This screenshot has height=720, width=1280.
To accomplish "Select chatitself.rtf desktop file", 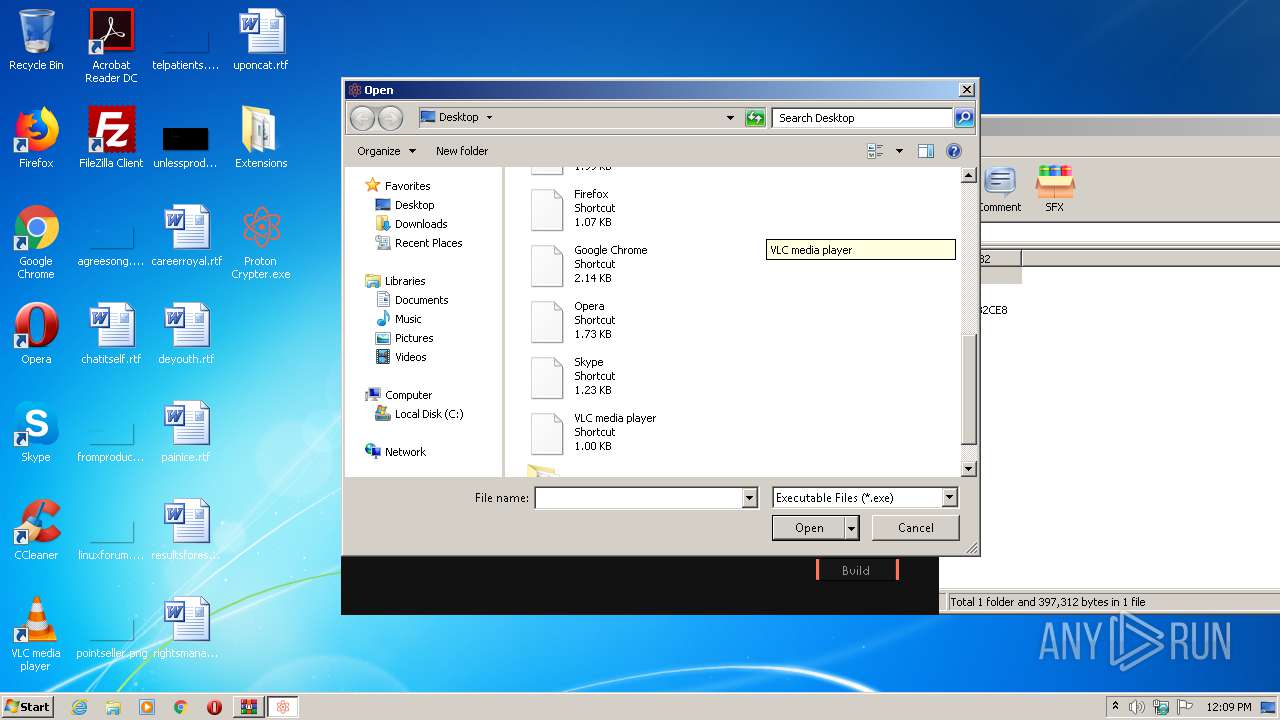I will [111, 334].
